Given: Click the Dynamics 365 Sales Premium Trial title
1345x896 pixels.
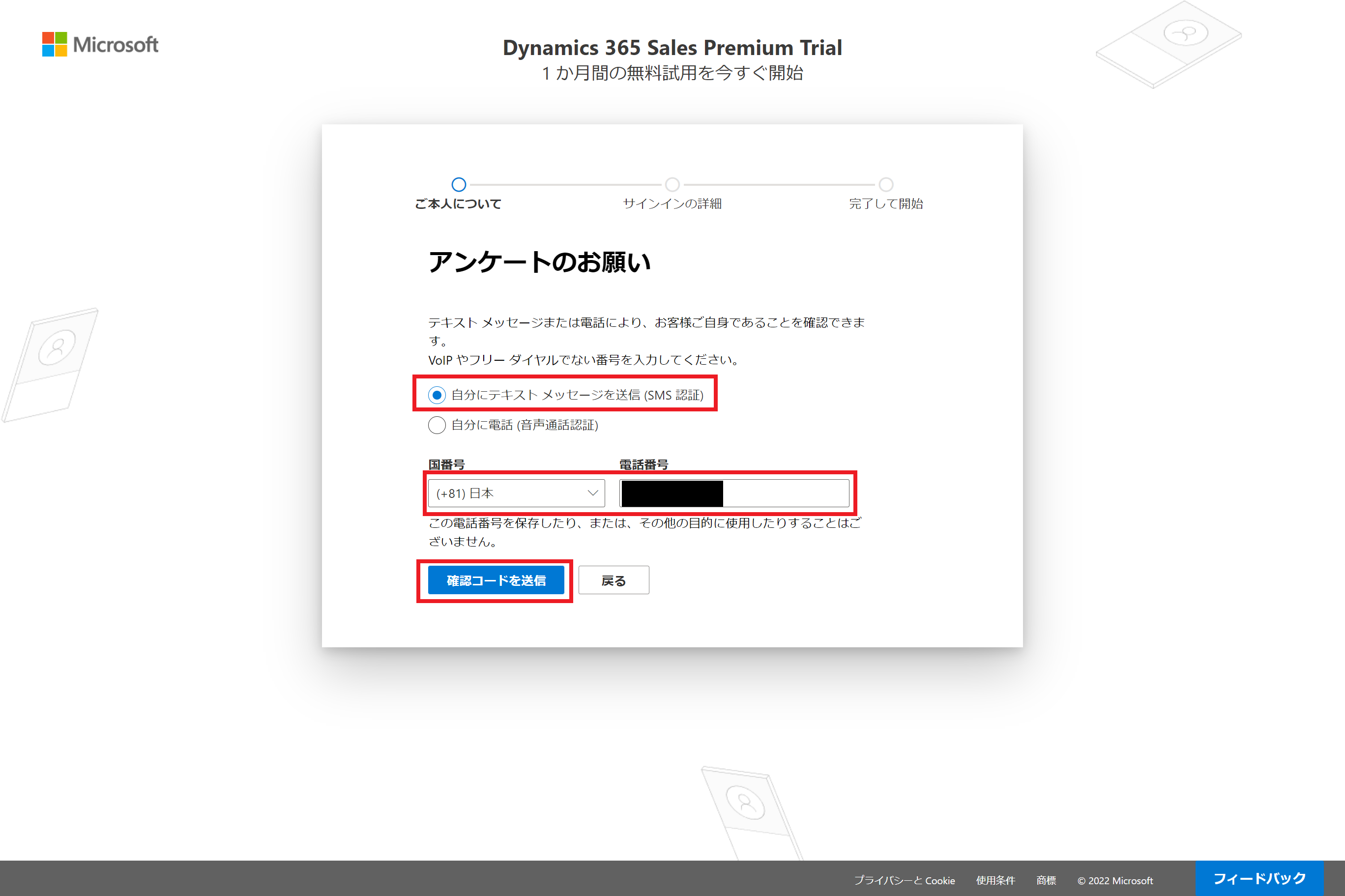Looking at the screenshot, I should coord(672,47).
